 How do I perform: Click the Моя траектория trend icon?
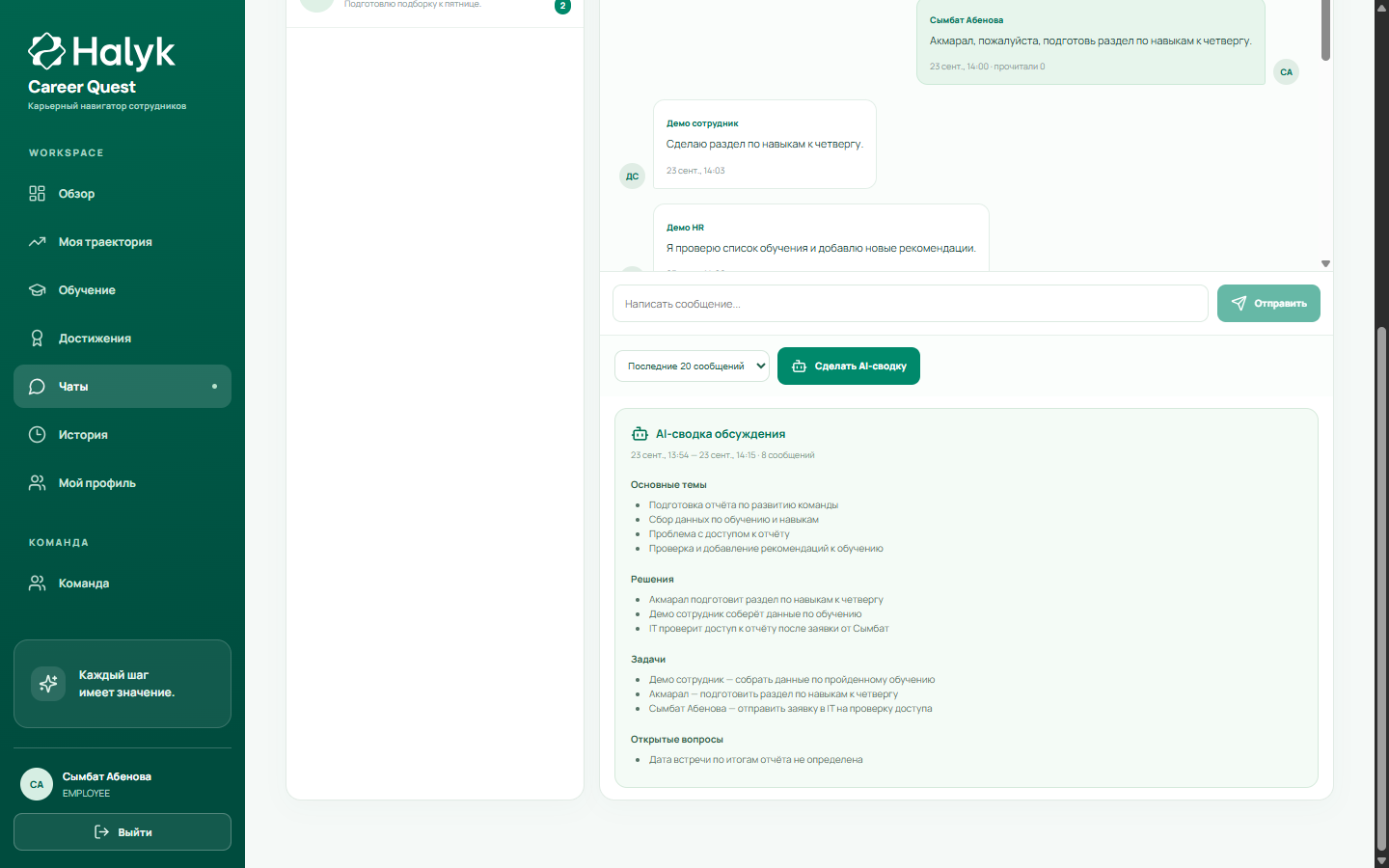click(37, 242)
